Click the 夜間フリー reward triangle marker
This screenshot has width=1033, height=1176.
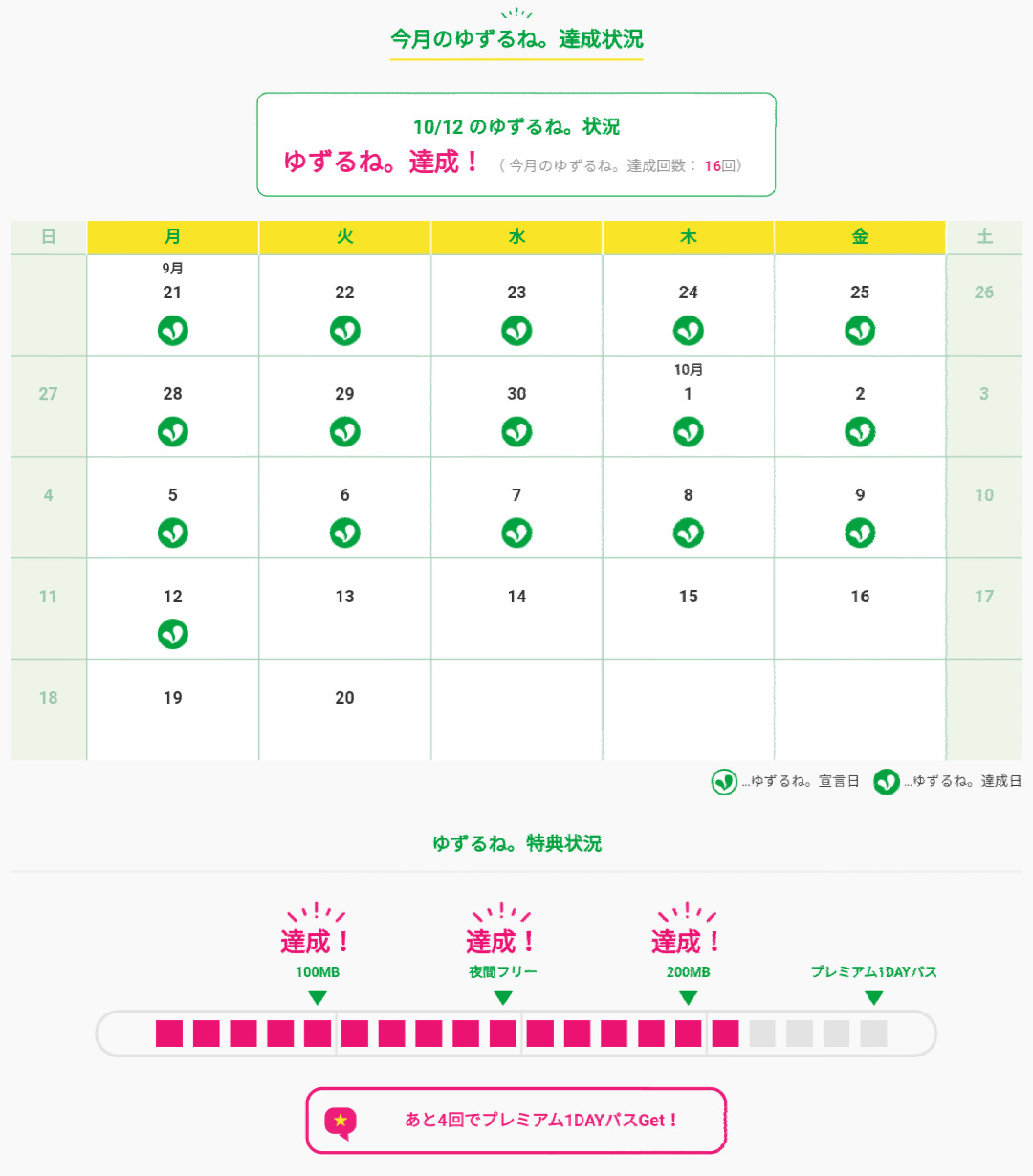pyautogui.click(x=503, y=997)
